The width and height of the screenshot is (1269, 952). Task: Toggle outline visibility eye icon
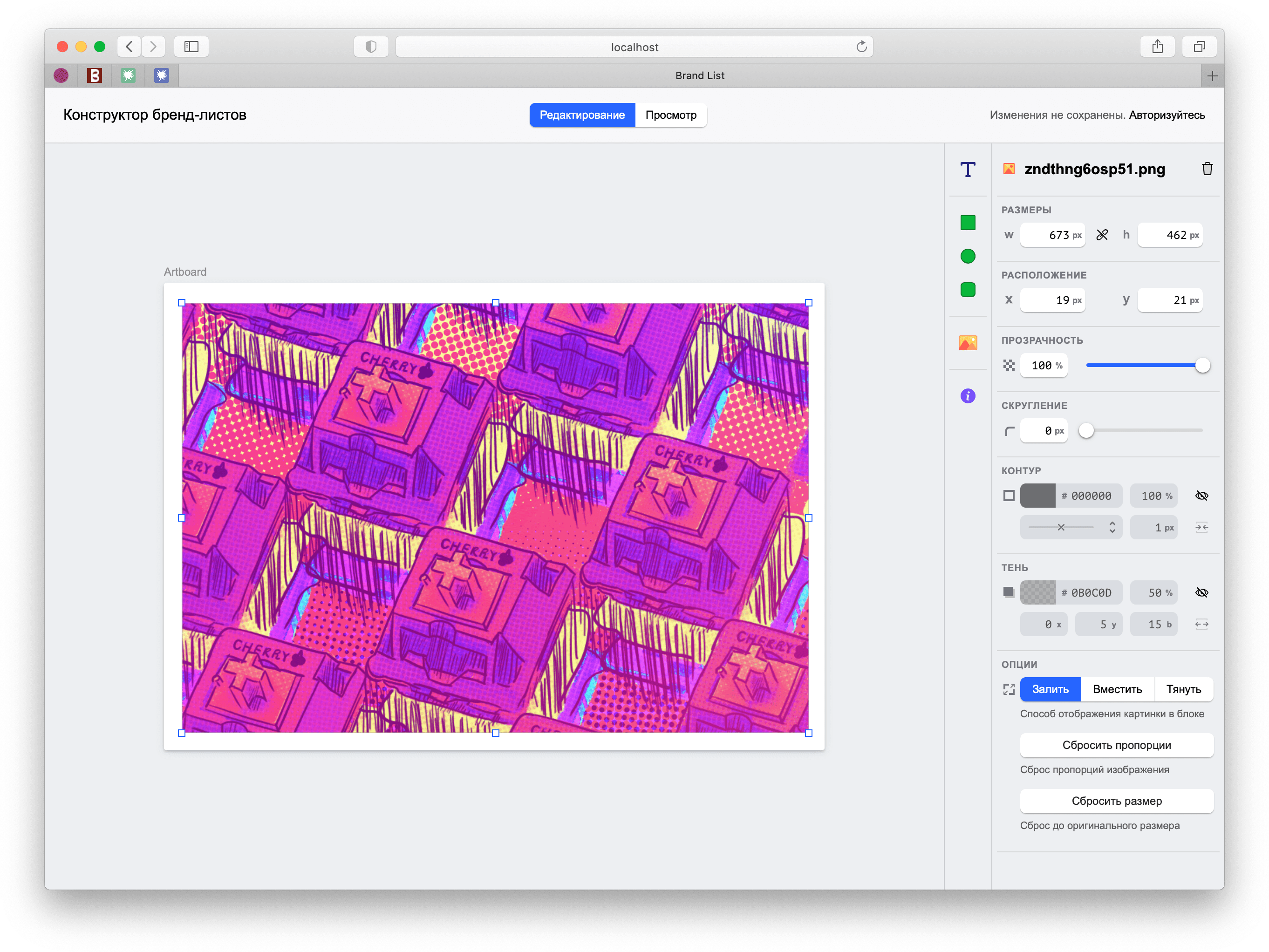click(1202, 496)
